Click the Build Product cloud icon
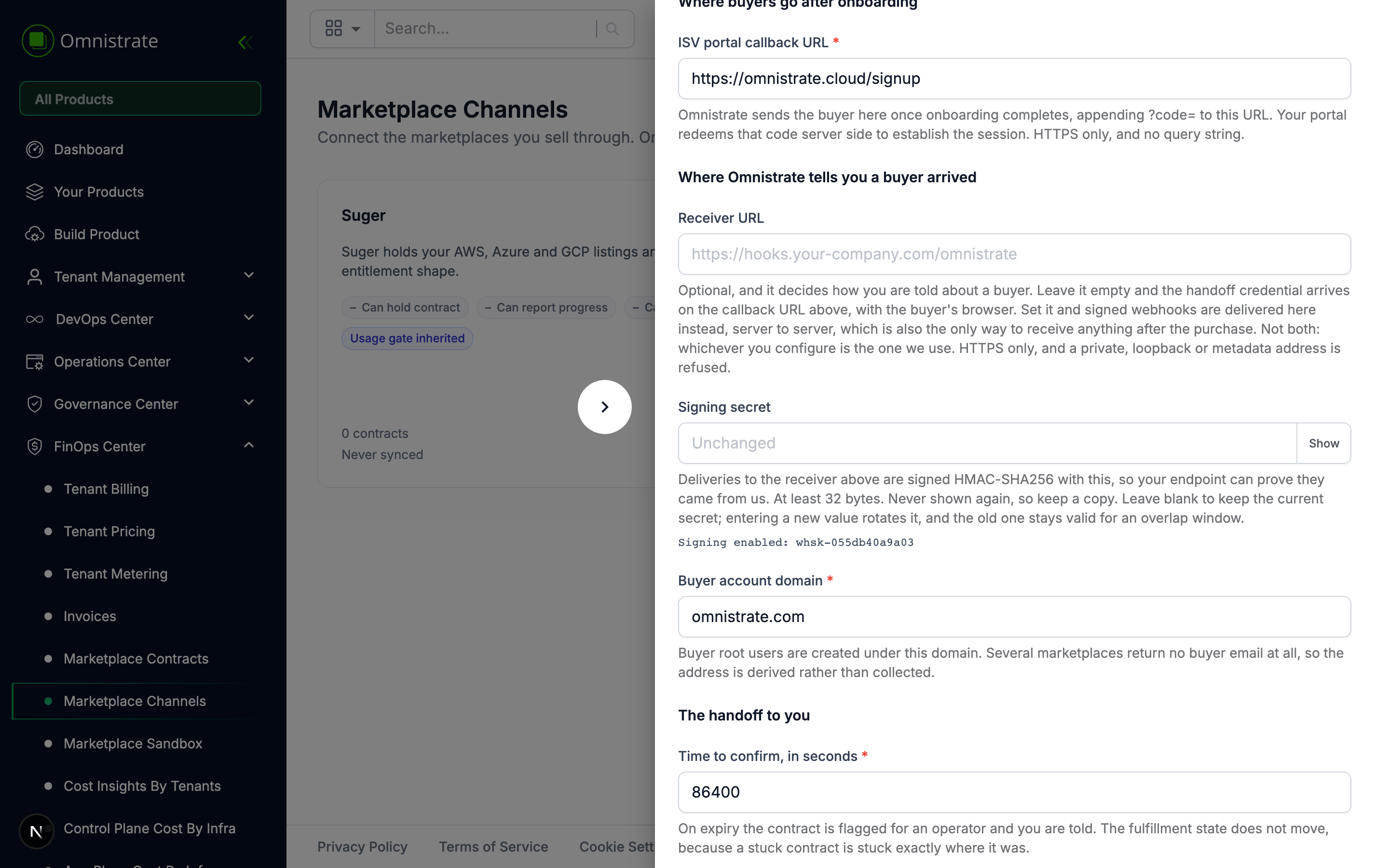 coord(34,234)
